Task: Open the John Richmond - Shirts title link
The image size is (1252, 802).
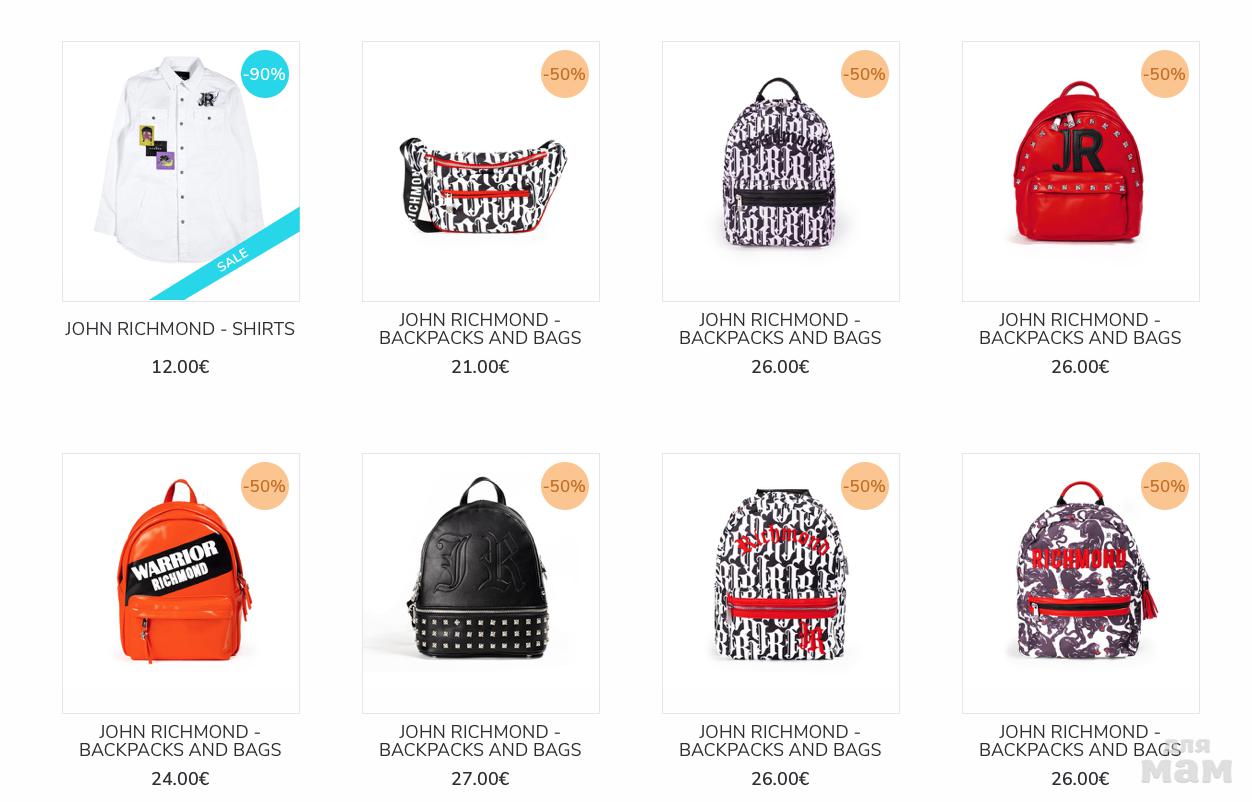Action: (180, 329)
